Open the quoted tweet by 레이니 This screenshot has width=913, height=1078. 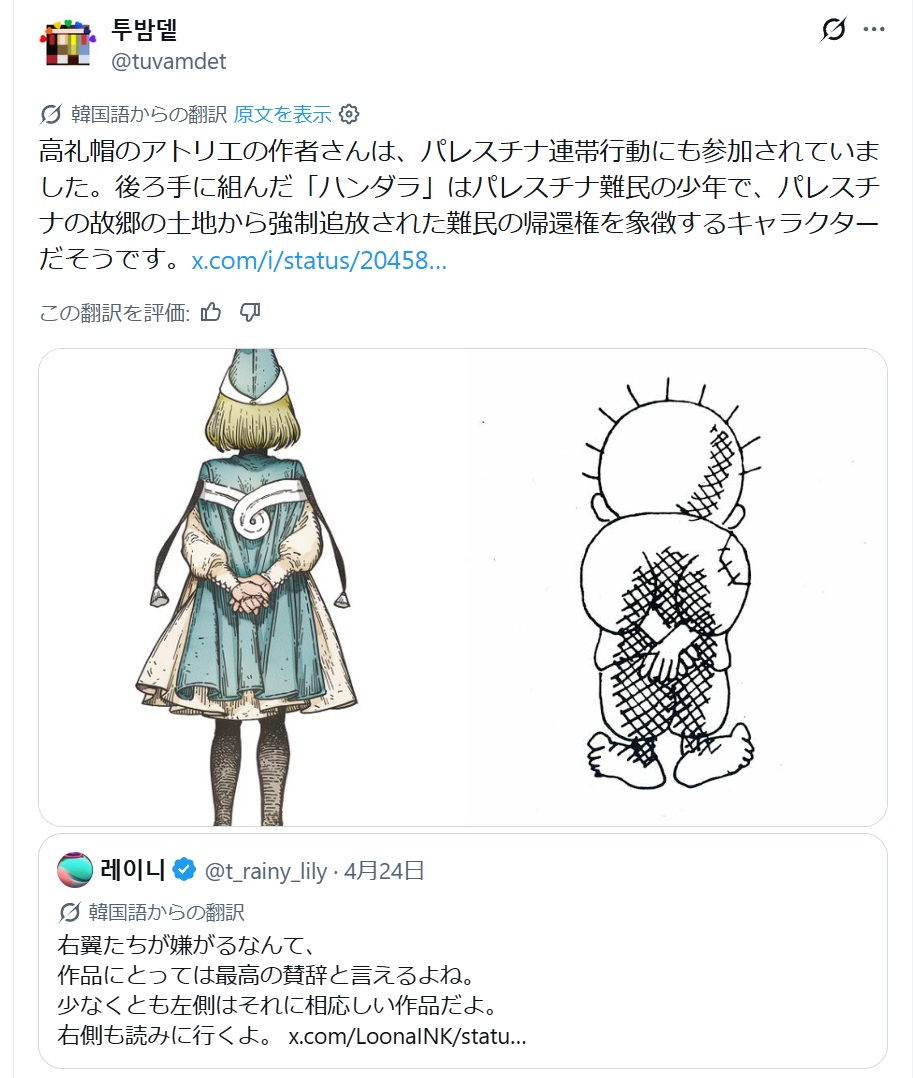point(463,951)
